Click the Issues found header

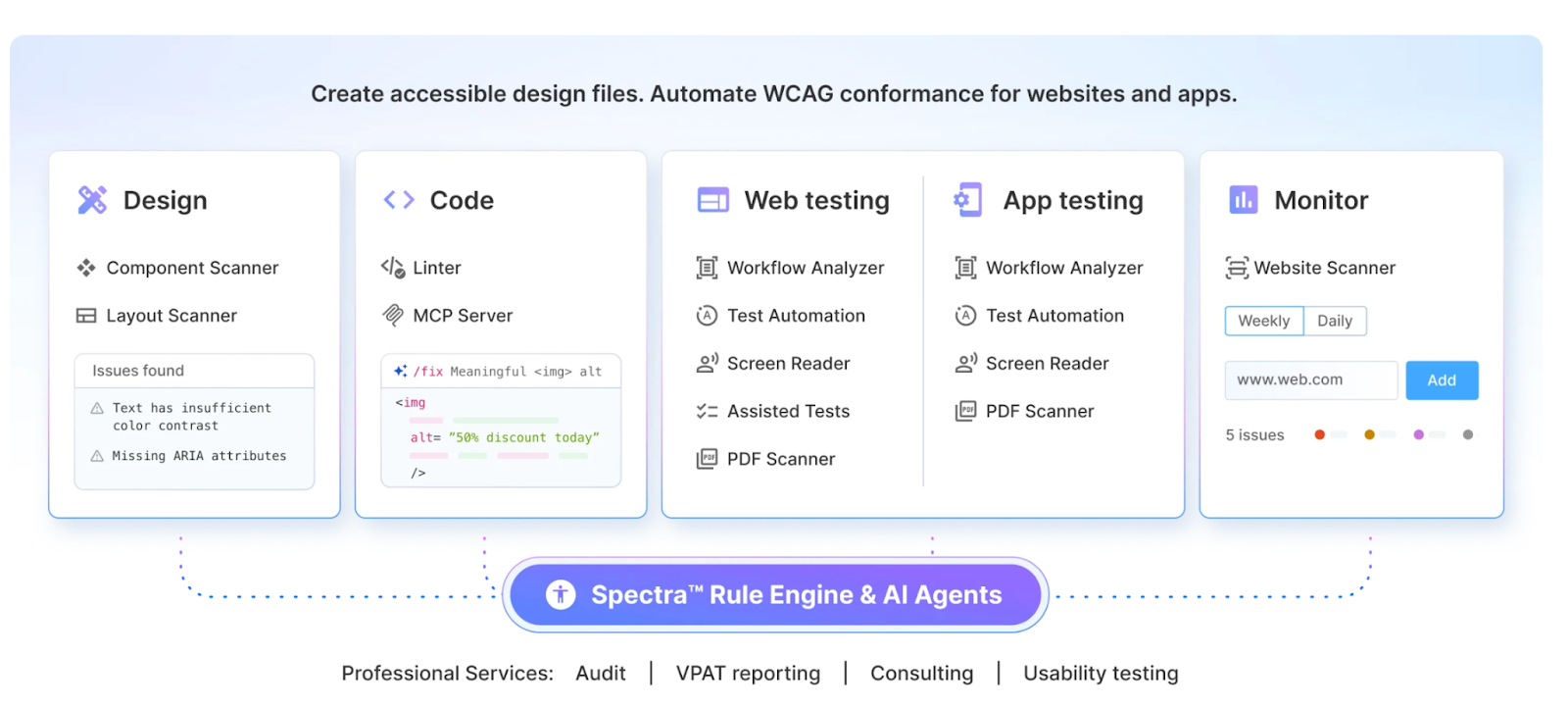pos(138,371)
